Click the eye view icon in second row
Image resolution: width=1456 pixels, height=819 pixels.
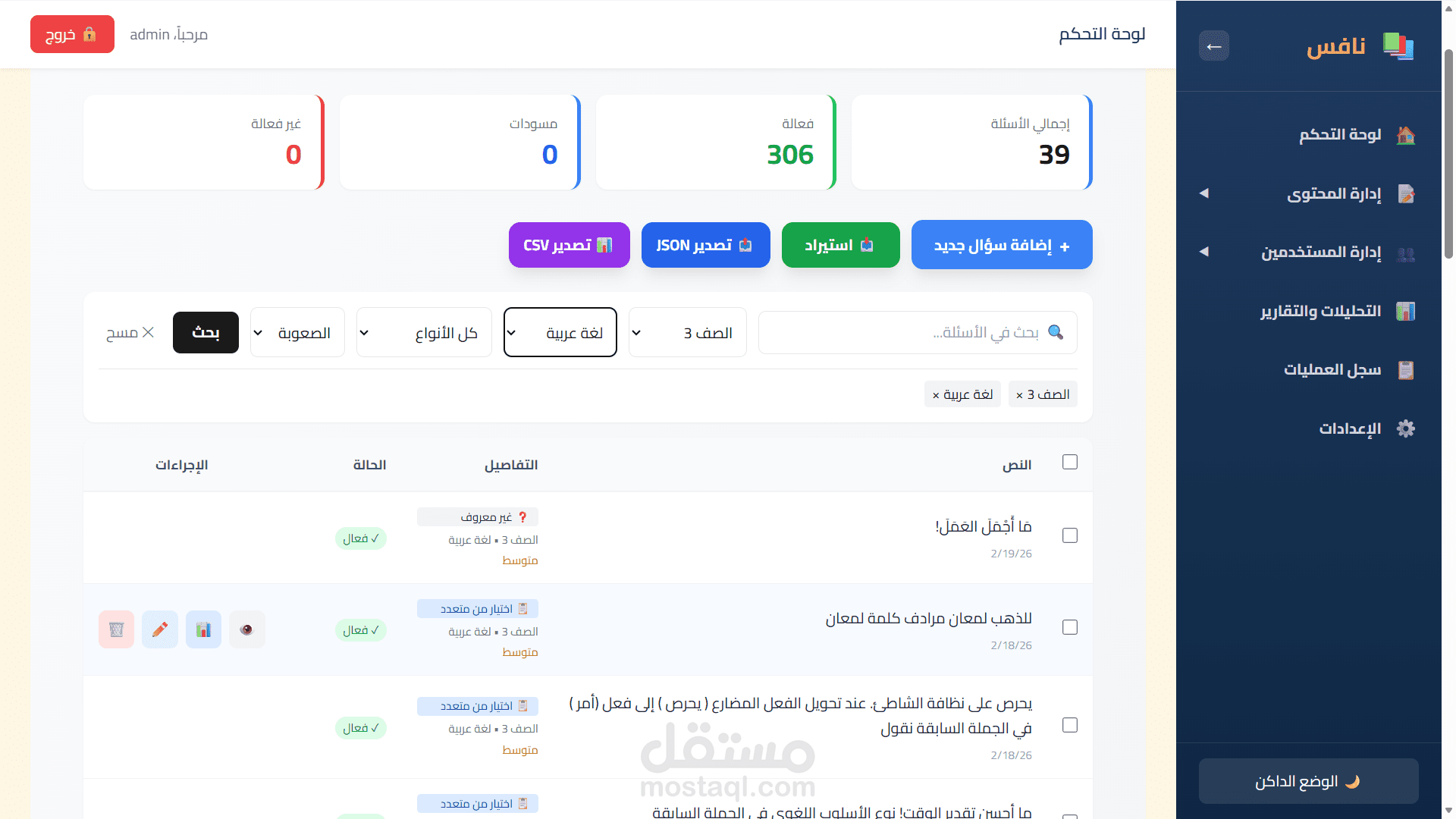[x=246, y=629]
